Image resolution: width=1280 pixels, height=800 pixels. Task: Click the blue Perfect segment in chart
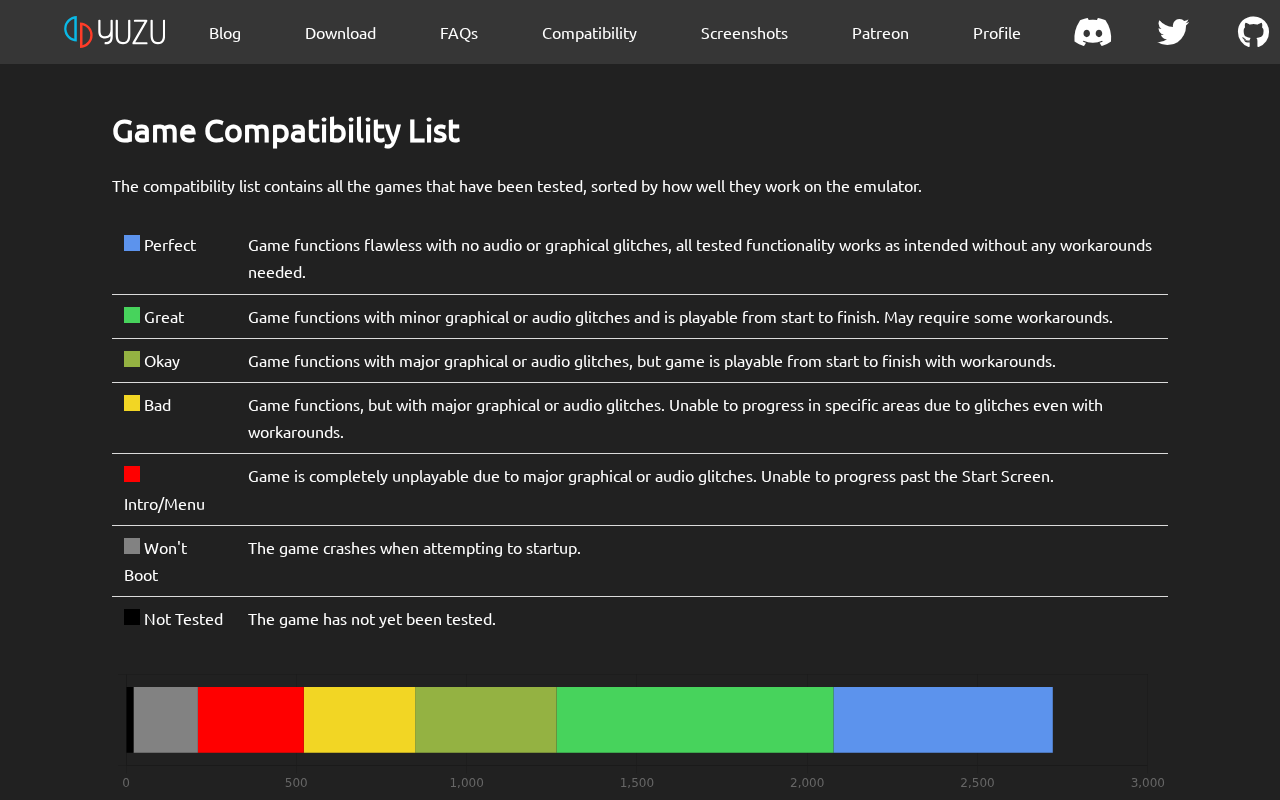coord(943,720)
